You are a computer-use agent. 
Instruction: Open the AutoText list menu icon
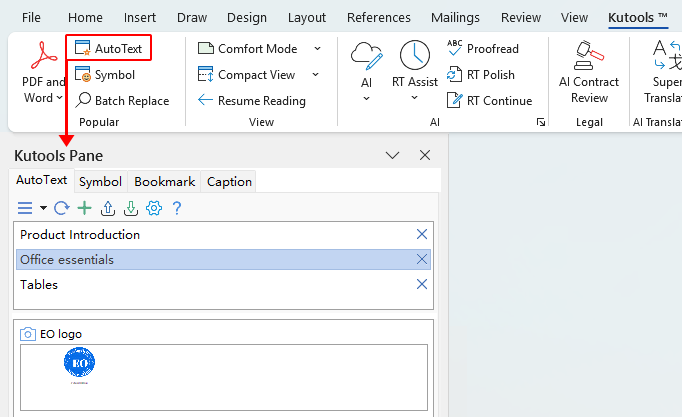tap(25, 208)
